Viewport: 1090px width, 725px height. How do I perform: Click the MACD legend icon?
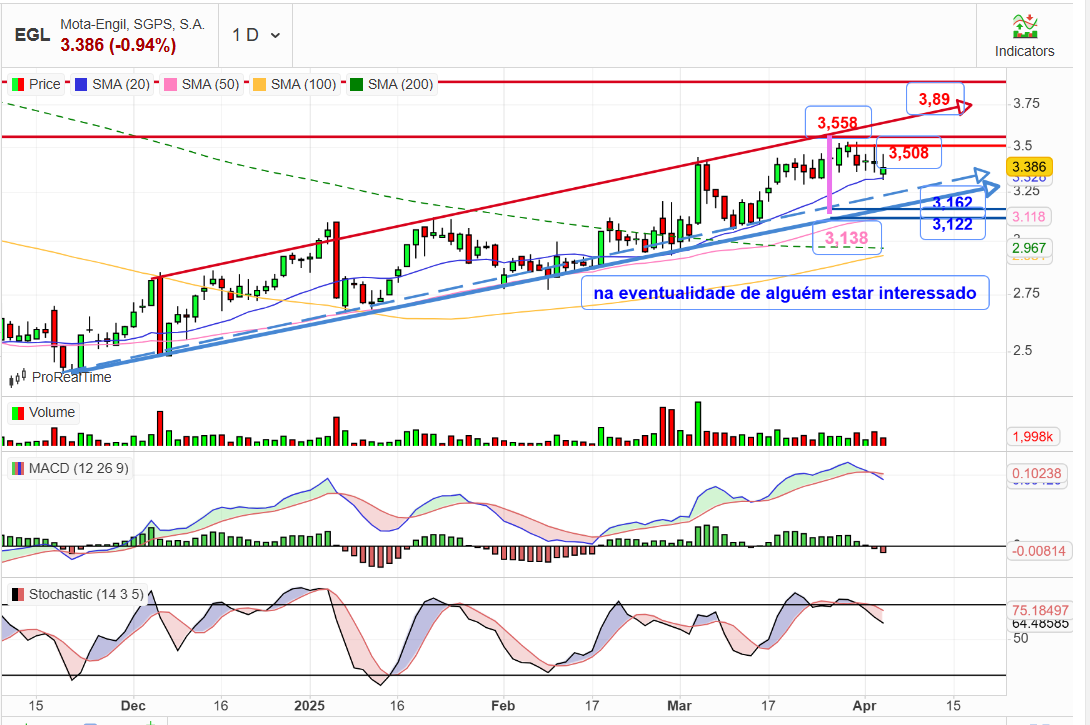(x=18, y=469)
